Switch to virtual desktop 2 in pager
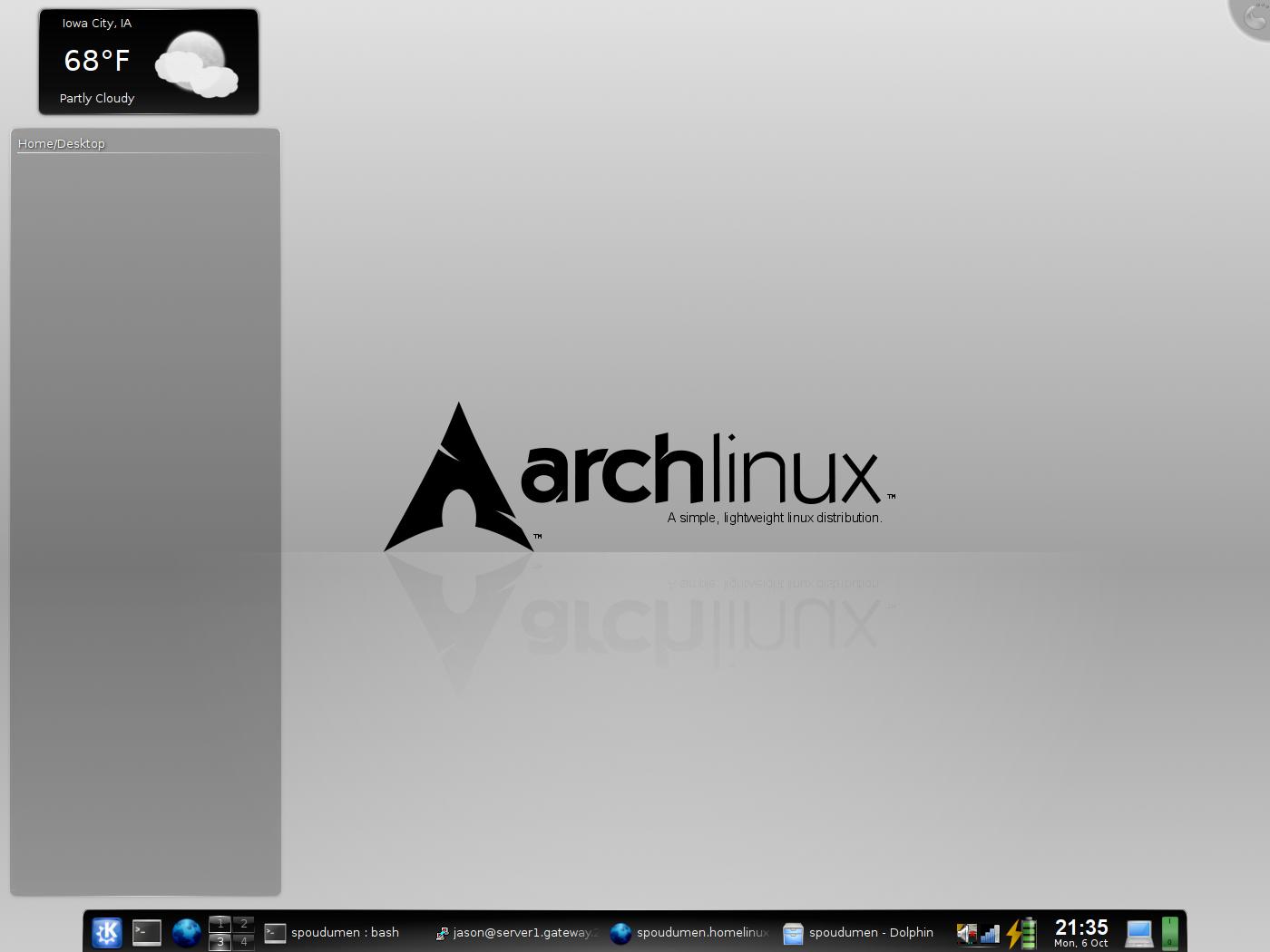The width and height of the screenshot is (1270, 952). pyautogui.click(x=243, y=924)
